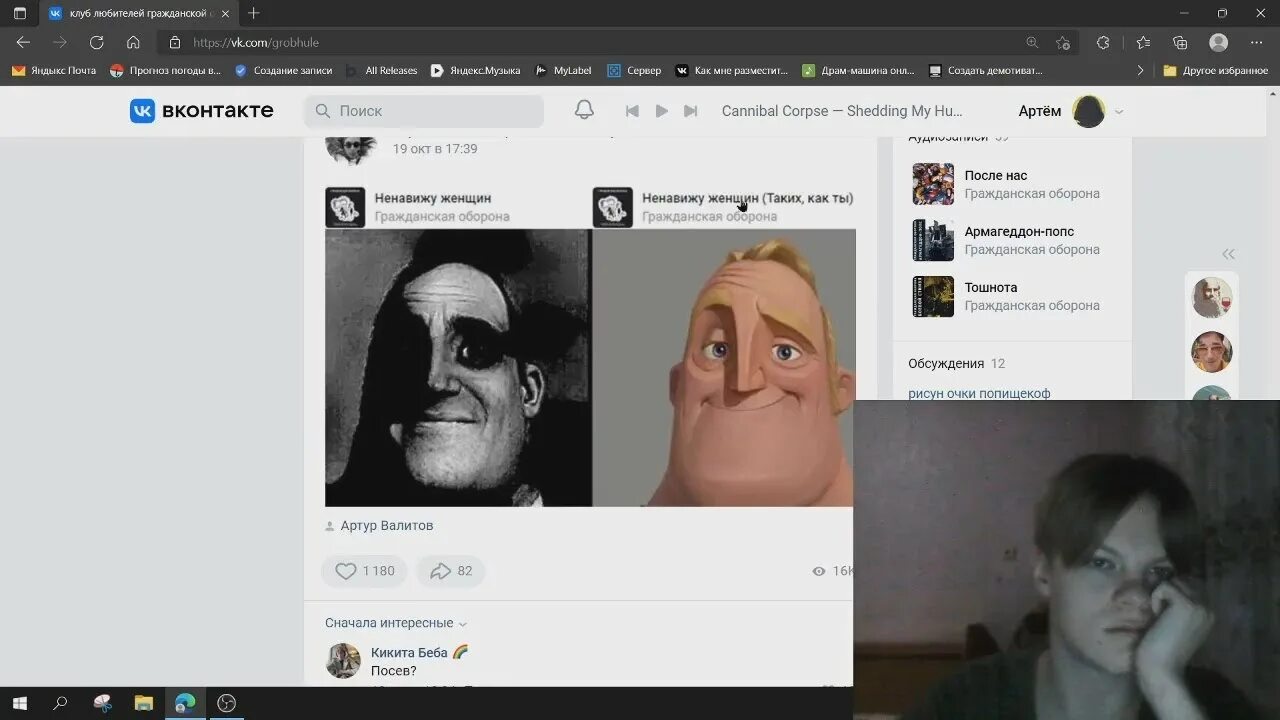Go back in browser

pos(23,42)
